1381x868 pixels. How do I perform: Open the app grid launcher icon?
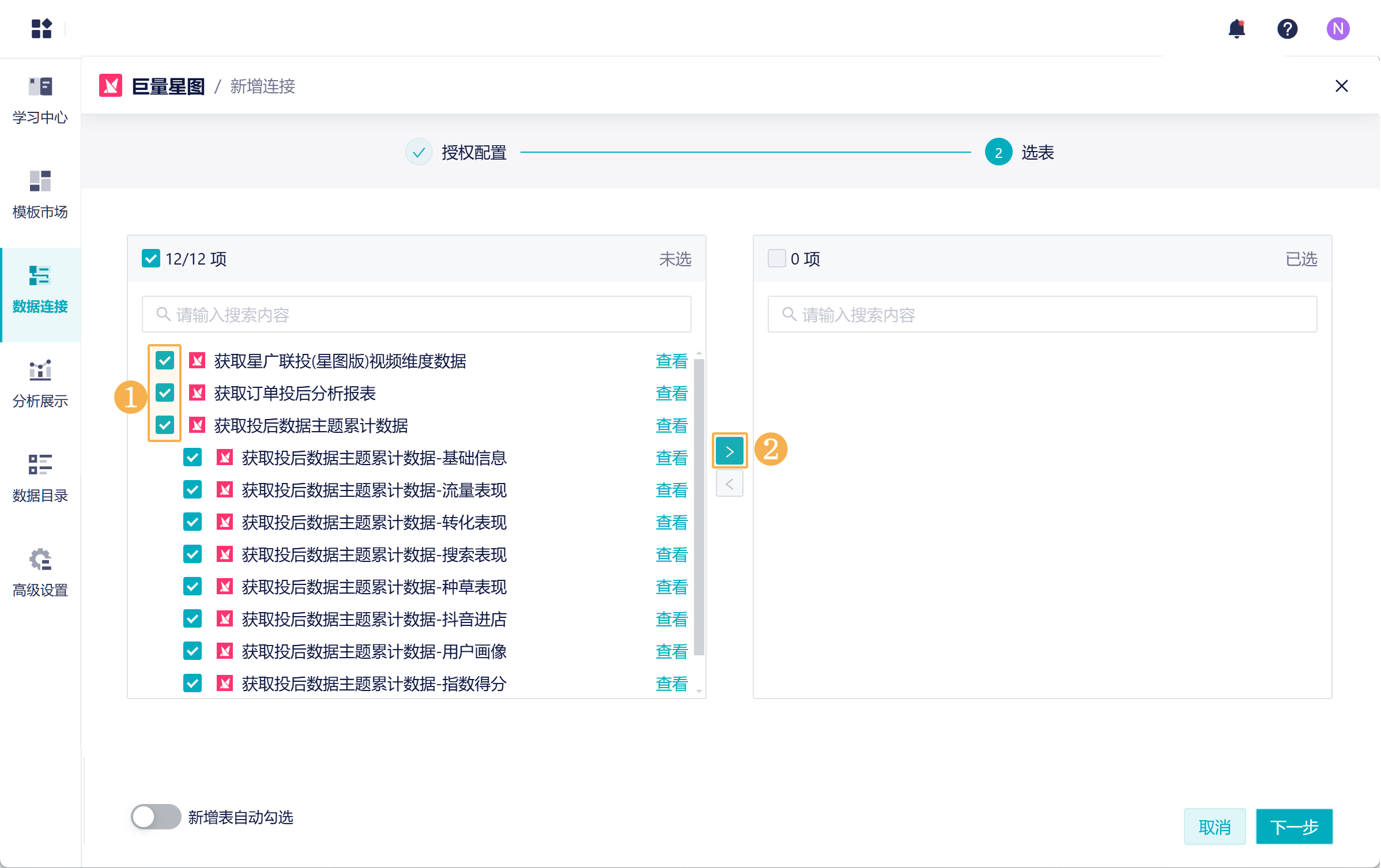(x=41, y=28)
